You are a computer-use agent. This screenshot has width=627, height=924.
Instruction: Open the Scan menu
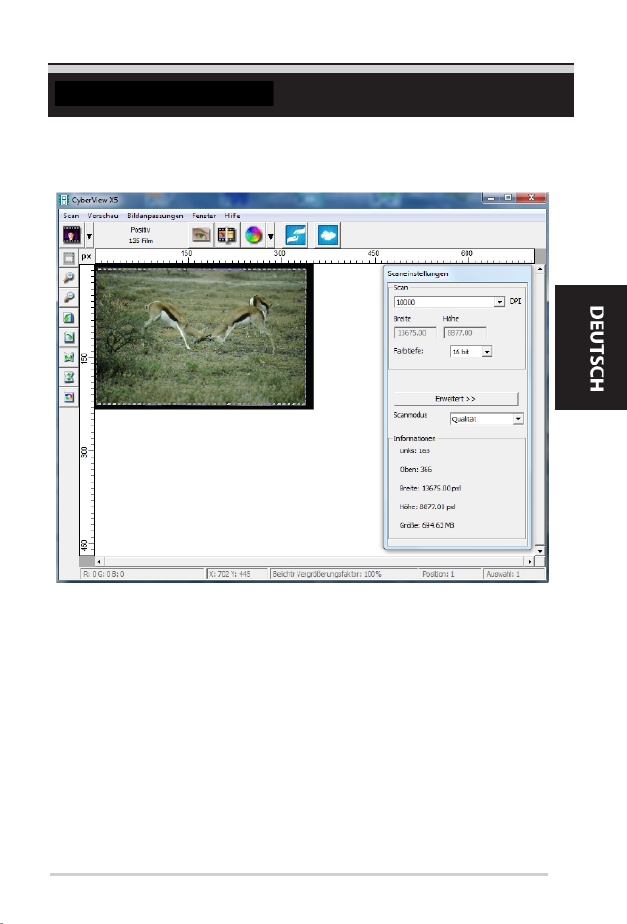click(x=71, y=216)
